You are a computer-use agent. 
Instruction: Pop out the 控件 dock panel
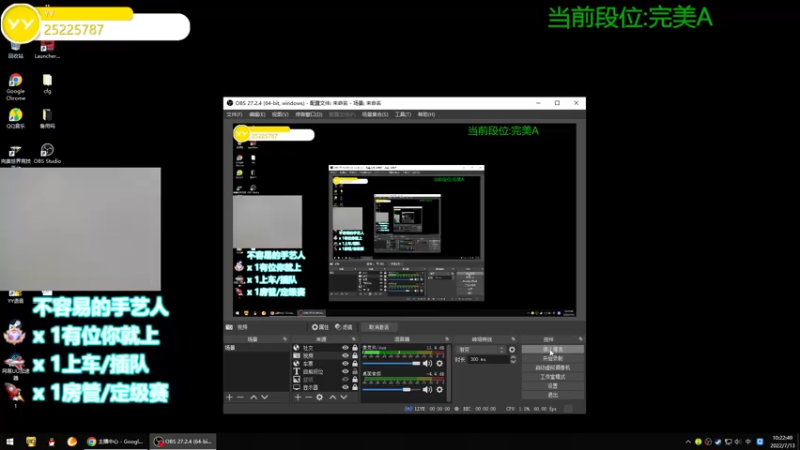pos(581,339)
